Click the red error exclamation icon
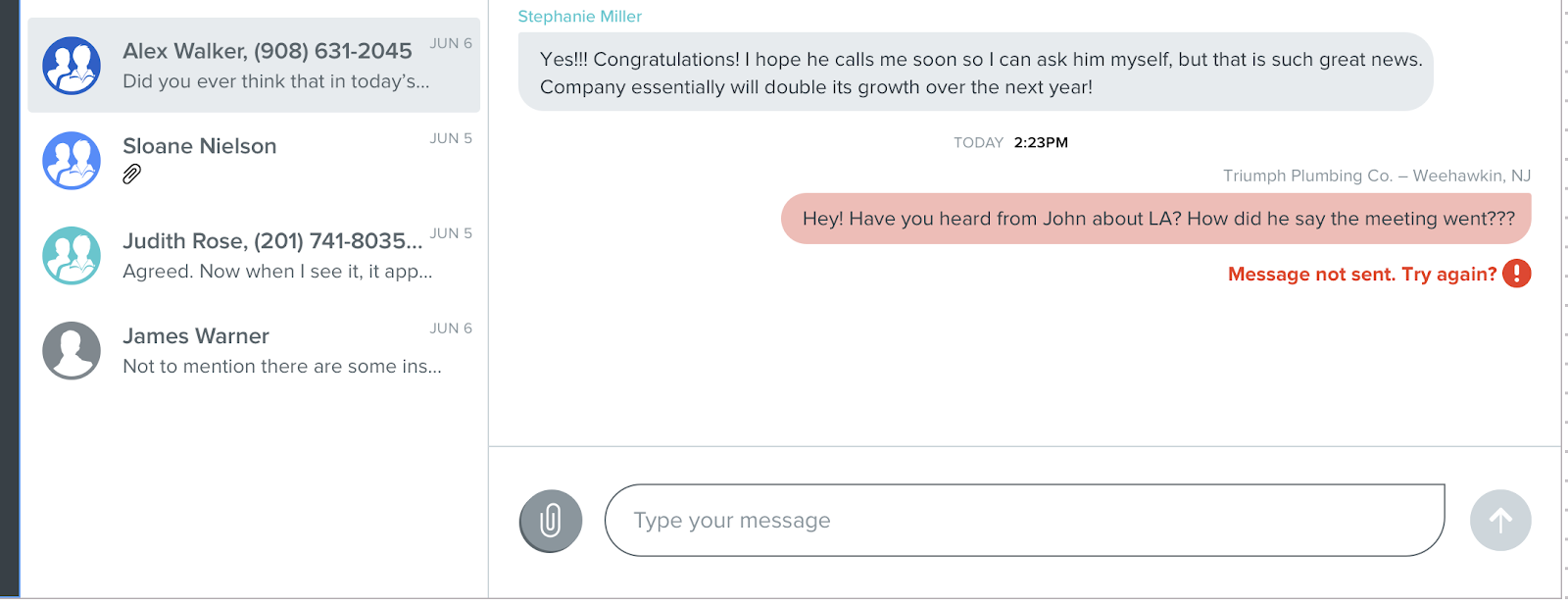The image size is (1568, 605). pos(1516,274)
